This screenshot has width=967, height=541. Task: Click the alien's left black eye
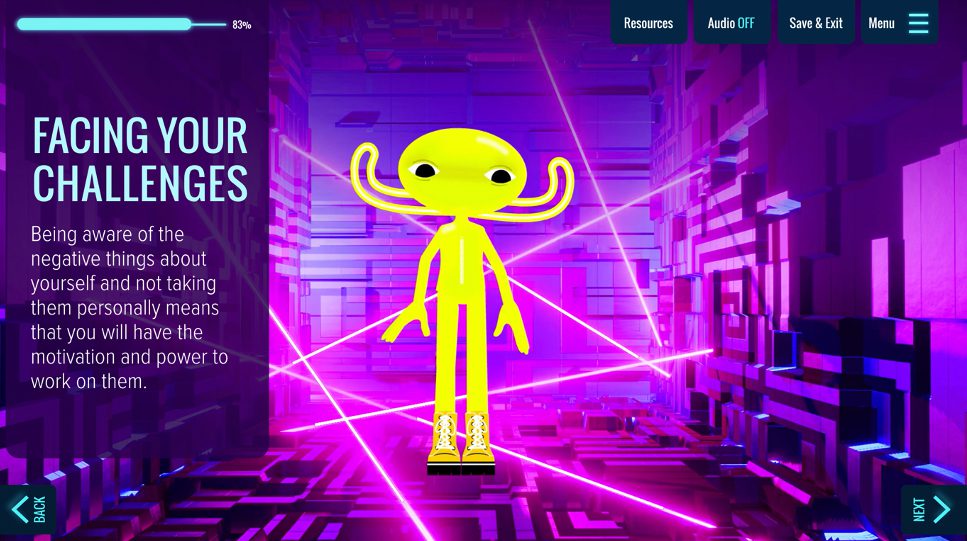coord(426,172)
